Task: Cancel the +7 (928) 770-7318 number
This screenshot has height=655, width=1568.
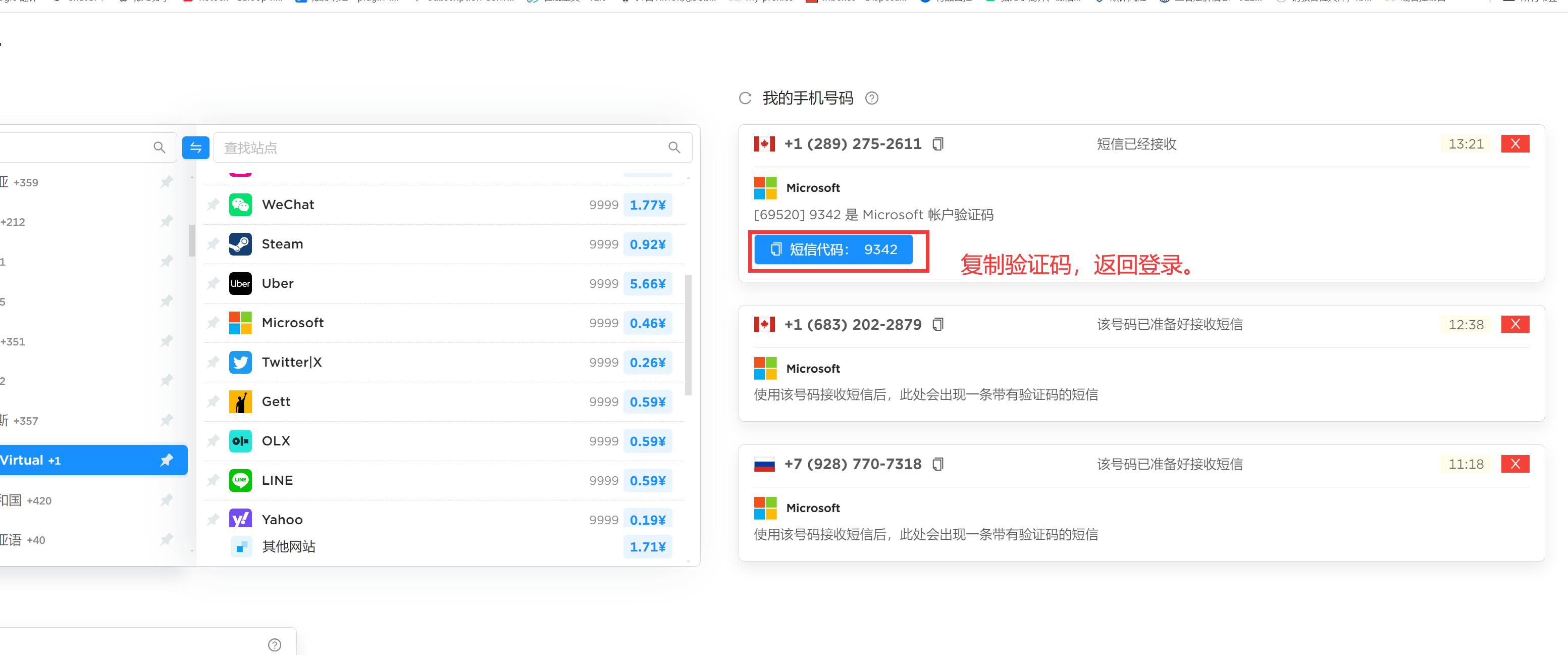Action: [x=1515, y=464]
